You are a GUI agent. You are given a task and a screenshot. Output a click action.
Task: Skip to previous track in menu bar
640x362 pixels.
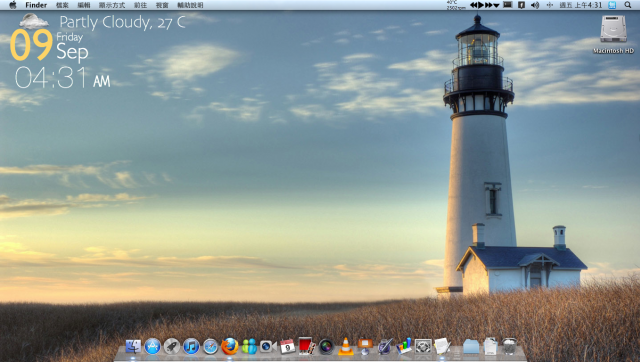click(473, 5)
